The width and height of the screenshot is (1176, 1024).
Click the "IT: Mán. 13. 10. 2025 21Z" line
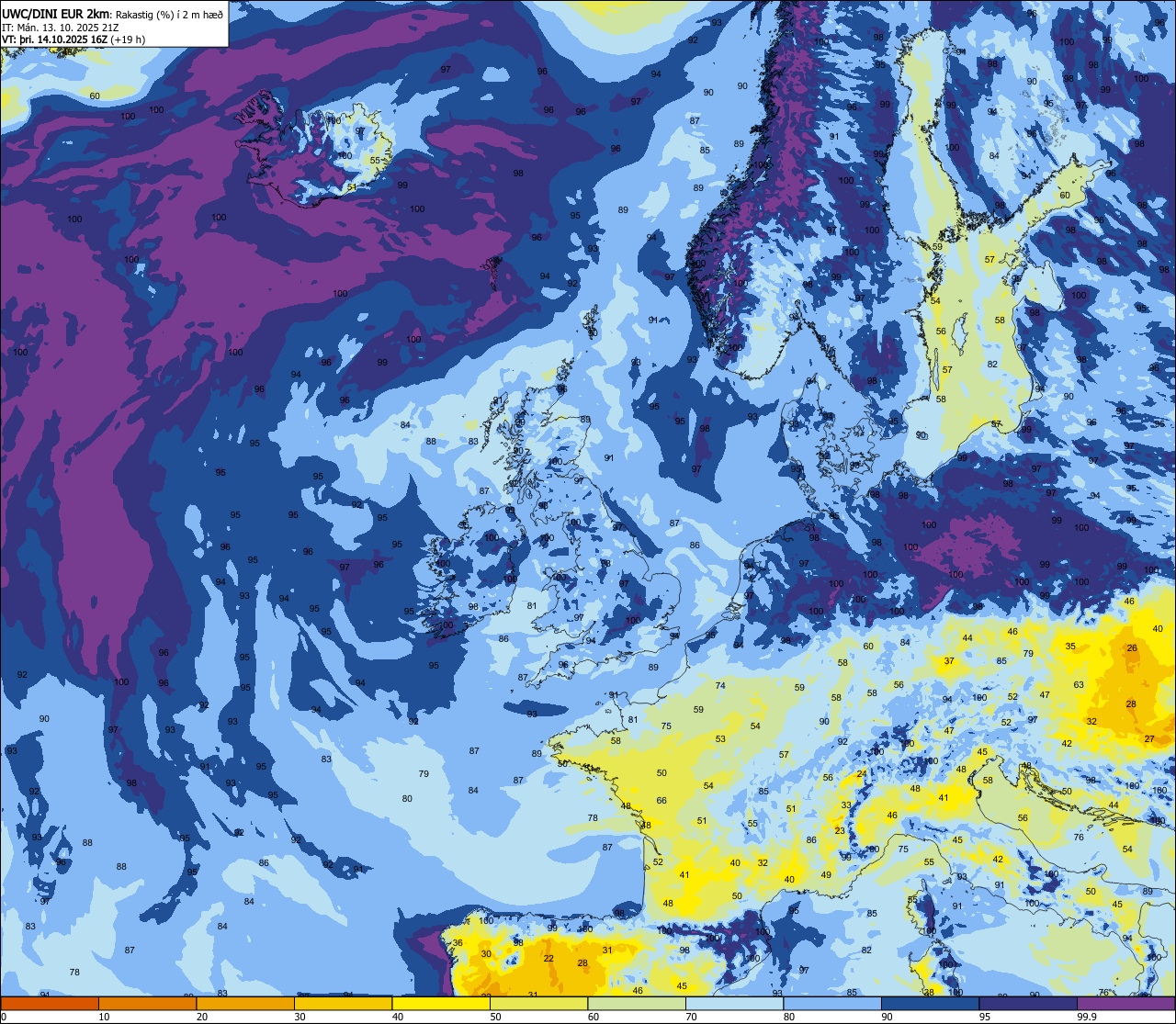[62, 27]
